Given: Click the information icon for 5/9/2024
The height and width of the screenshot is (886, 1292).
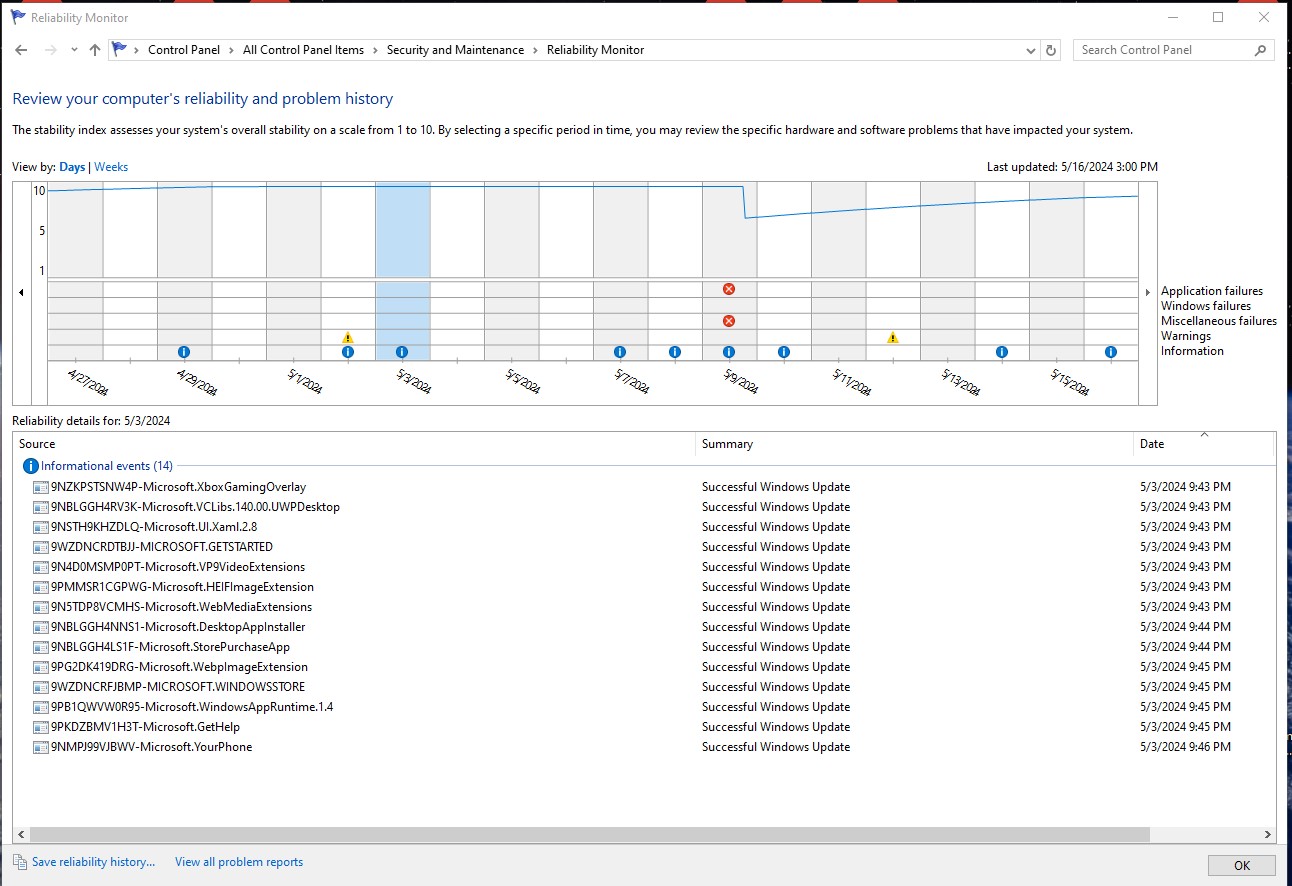Looking at the screenshot, I should (x=729, y=352).
